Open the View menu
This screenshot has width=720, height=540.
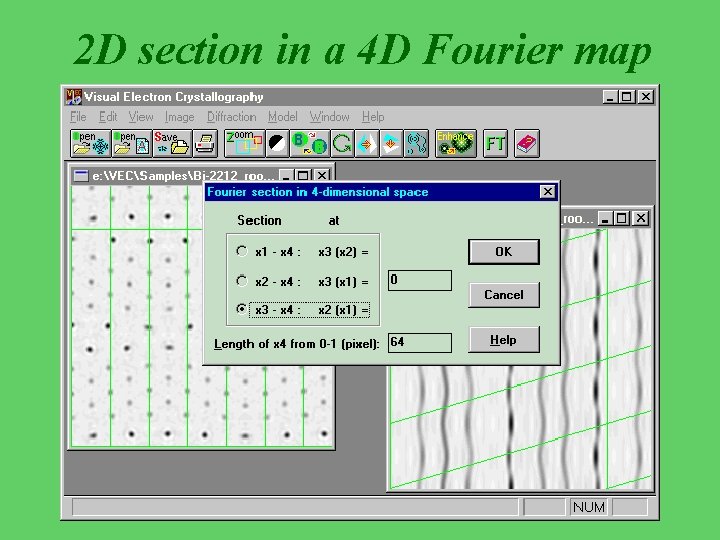pos(141,117)
